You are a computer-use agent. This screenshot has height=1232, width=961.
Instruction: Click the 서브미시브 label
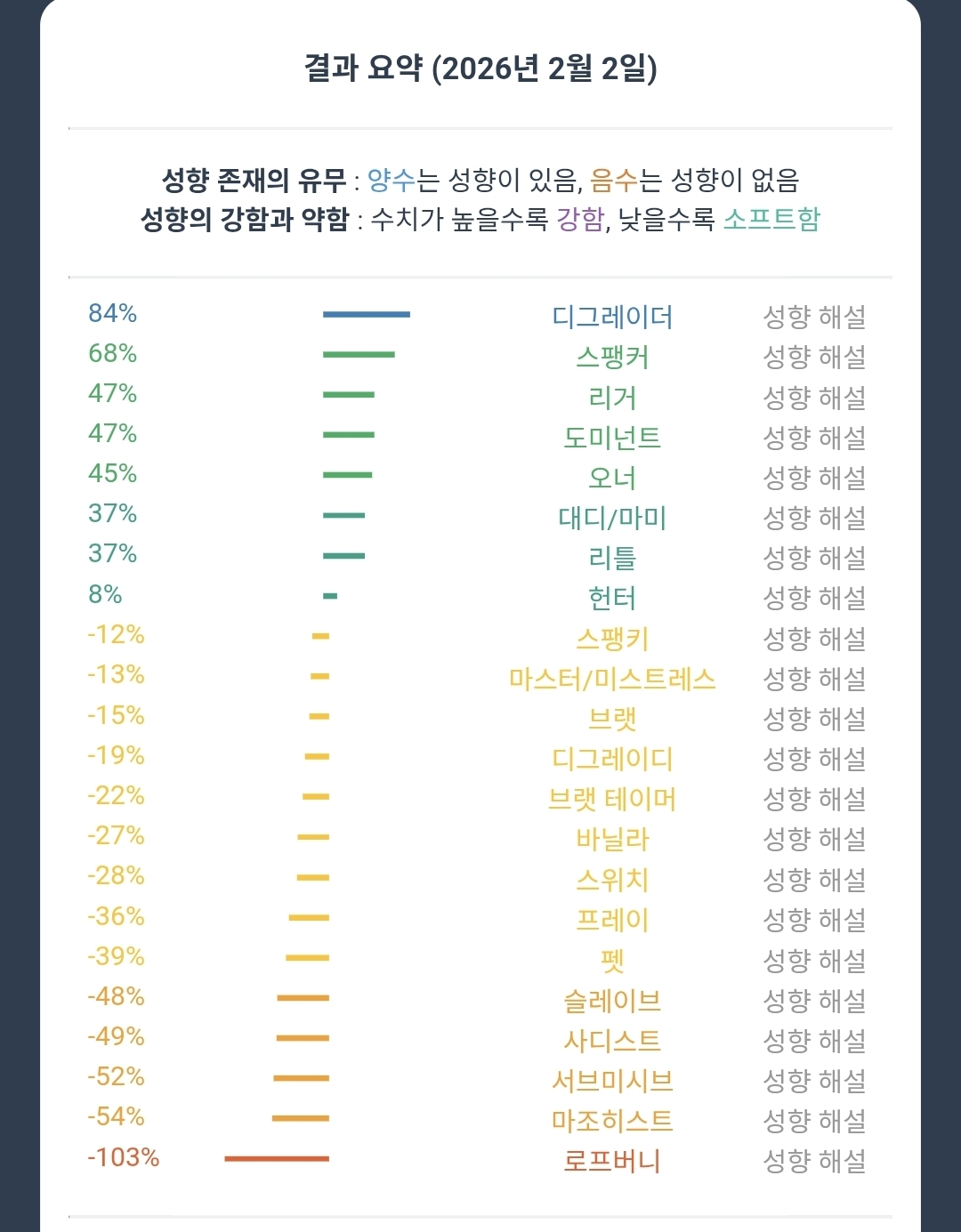612,1081
